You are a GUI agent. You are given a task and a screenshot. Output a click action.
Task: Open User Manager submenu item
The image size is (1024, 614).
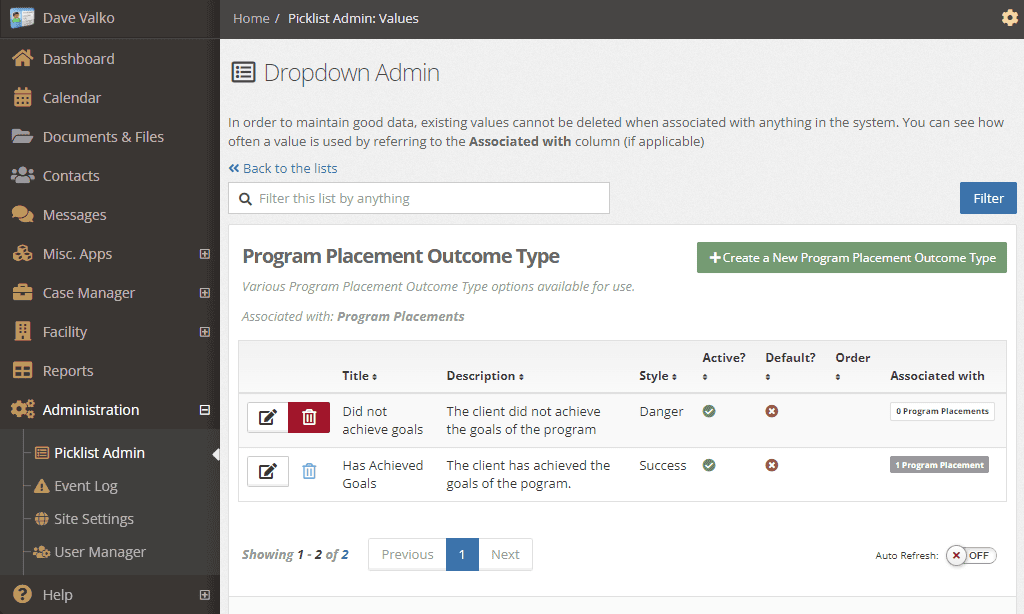(100, 552)
